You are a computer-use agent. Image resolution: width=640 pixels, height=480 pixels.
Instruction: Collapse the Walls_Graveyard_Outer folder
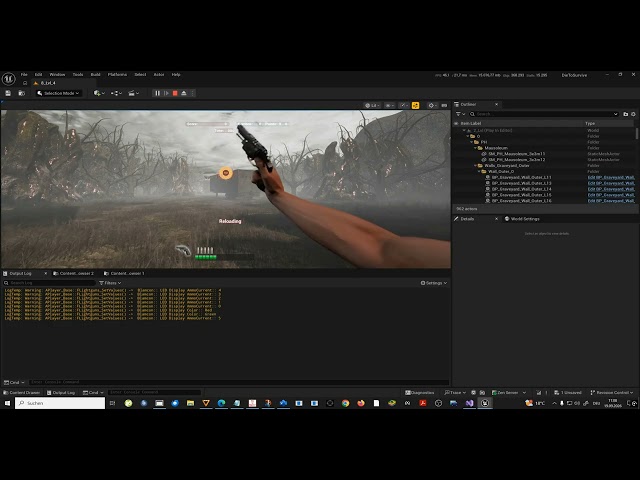(476, 166)
